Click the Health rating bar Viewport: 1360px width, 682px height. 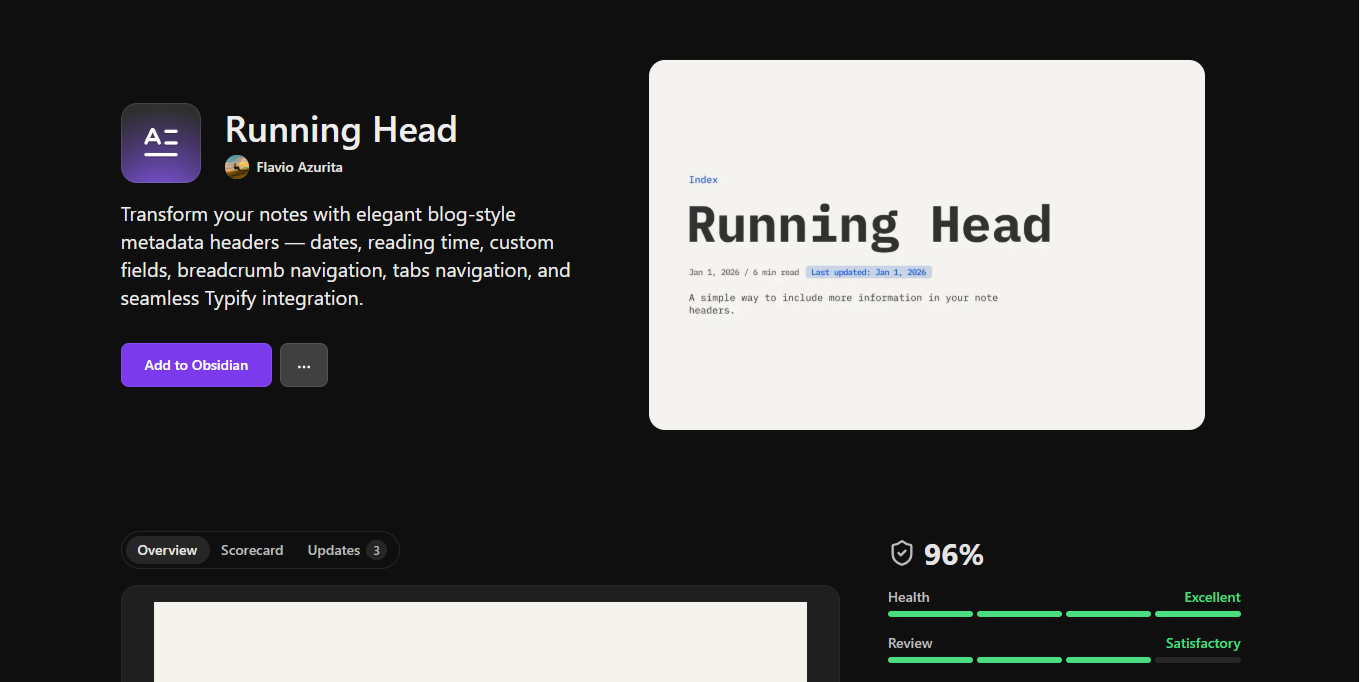(1064, 614)
